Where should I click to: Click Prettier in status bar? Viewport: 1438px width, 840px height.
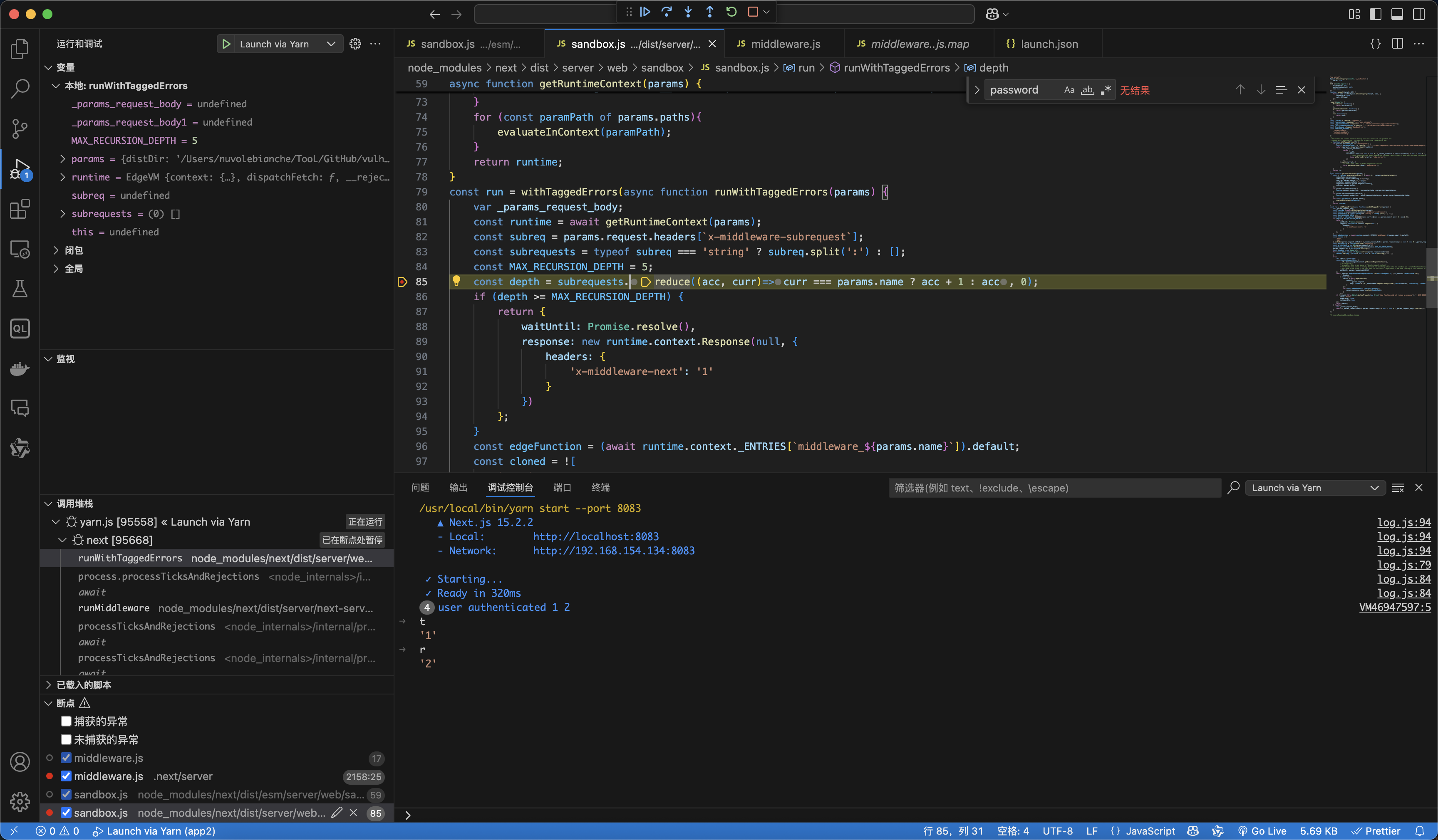[1376, 831]
